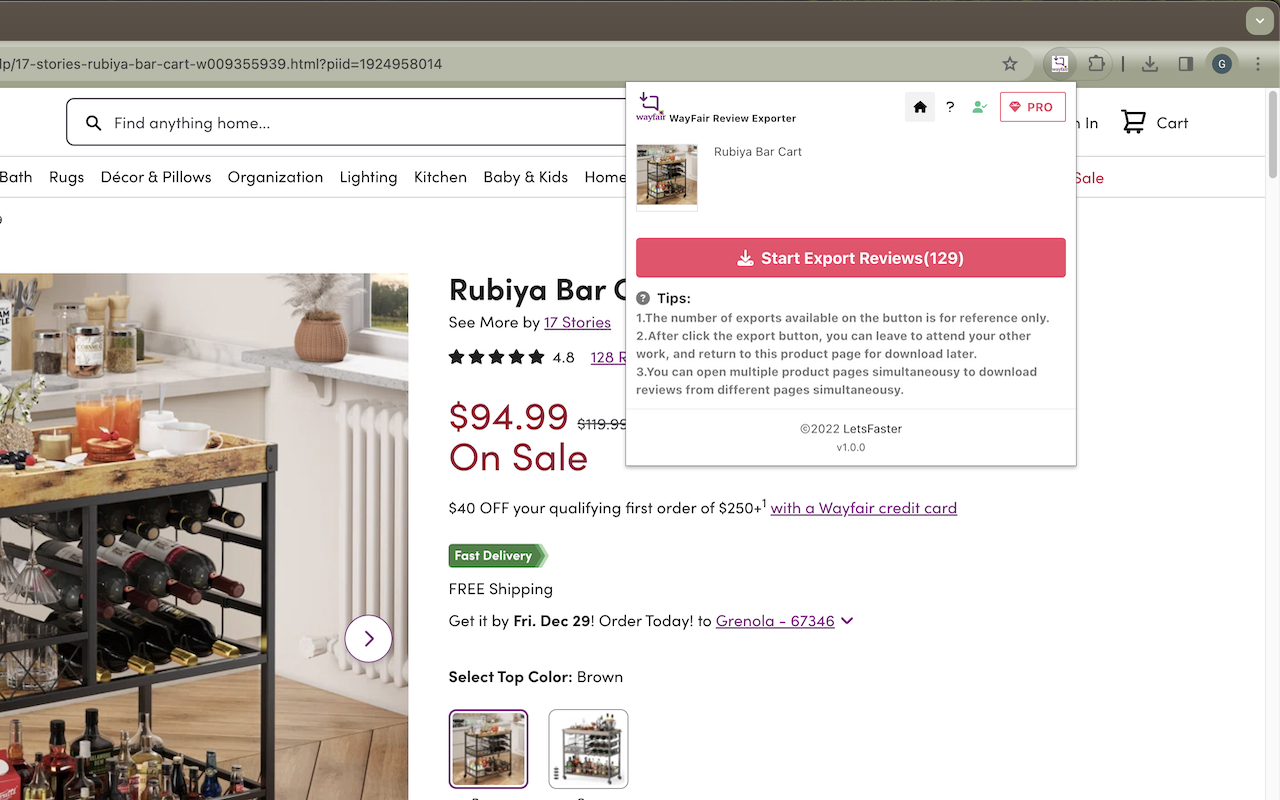Open the help question mark in popup
The width and height of the screenshot is (1280, 800).
(950, 107)
